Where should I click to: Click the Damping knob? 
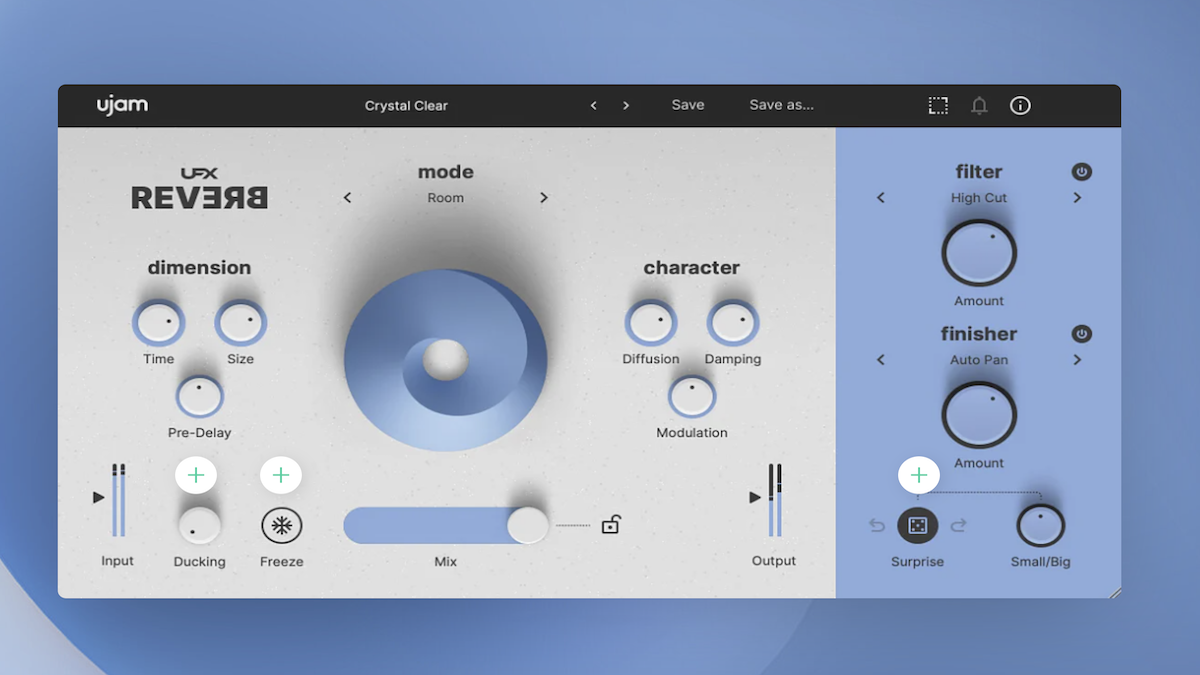(733, 323)
